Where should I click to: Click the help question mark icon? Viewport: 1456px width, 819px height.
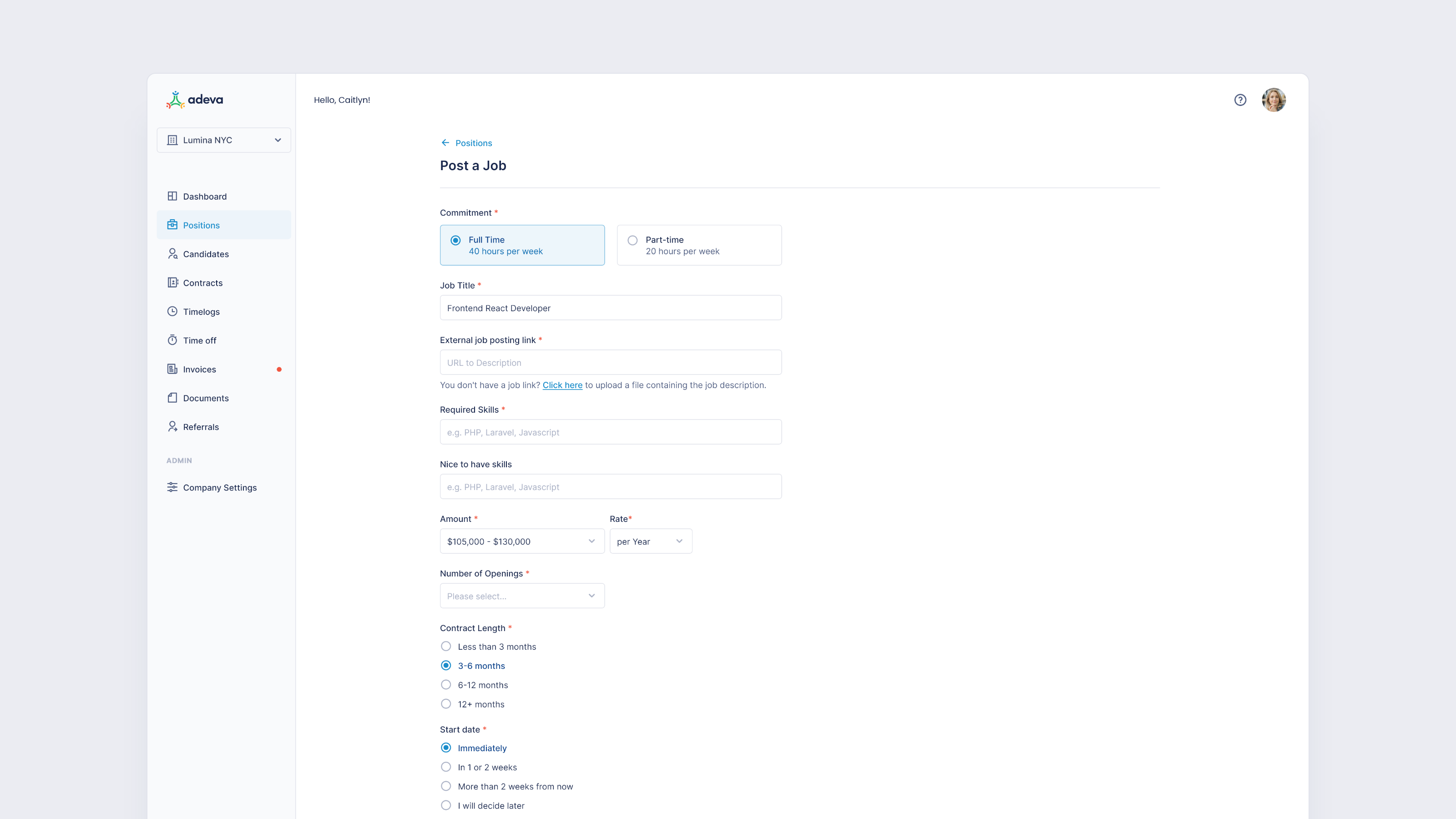1239,100
